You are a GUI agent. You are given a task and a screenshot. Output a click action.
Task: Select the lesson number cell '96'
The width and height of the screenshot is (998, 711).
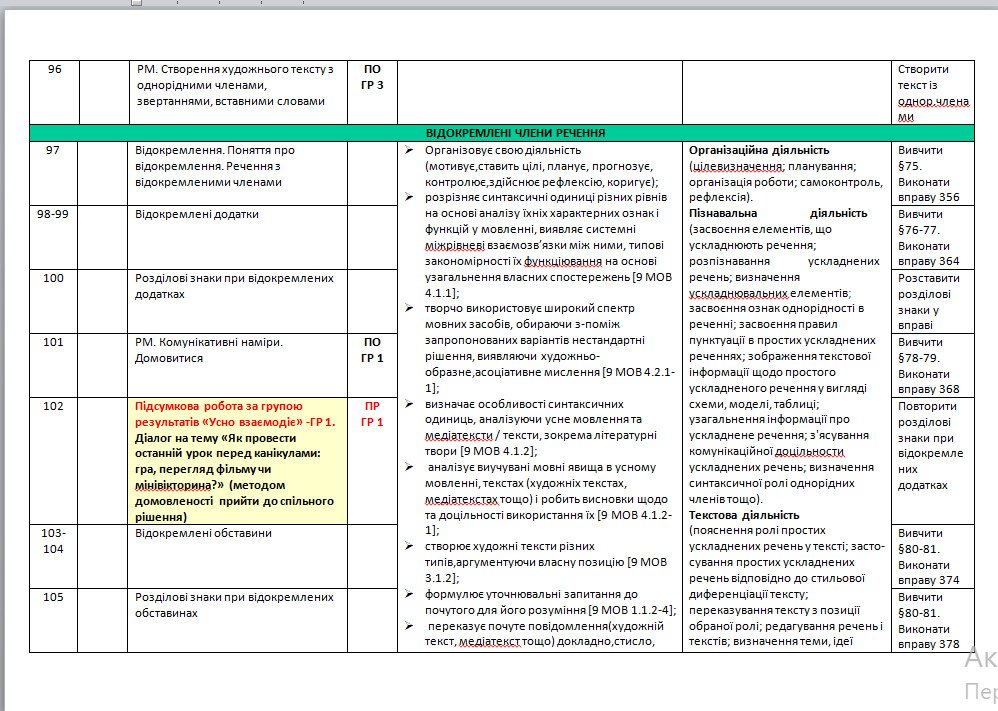click(54, 70)
